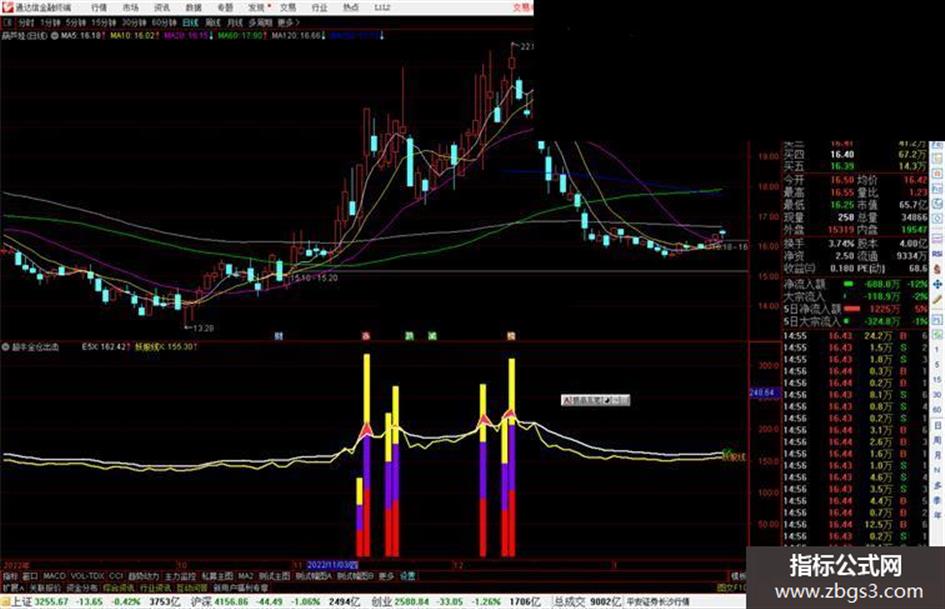Screen dimensions: 945x609
Task: Switch chart to 5分钟 period
Action: click(x=75, y=22)
